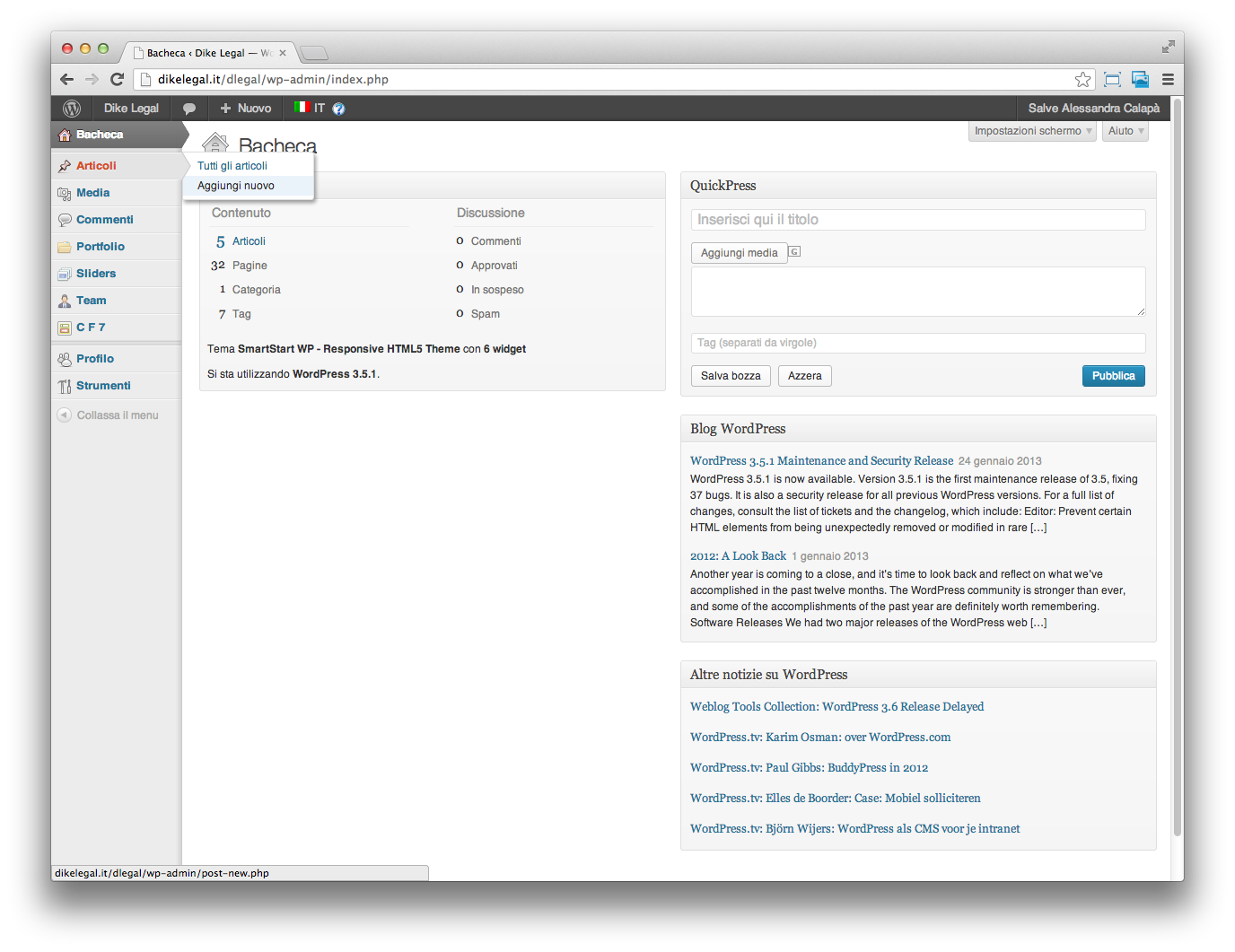Open WordPress 3.5.1 Maintenance and Security Release link

[821, 461]
